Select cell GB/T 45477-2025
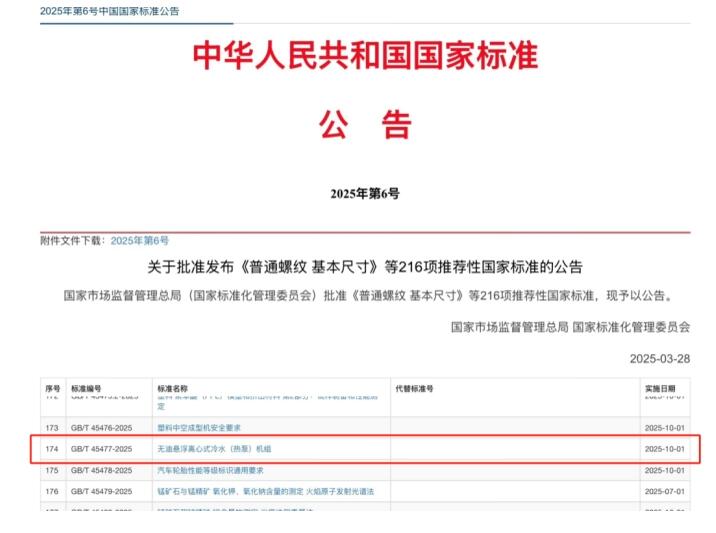The height and width of the screenshot is (533, 716). click(101, 449)
